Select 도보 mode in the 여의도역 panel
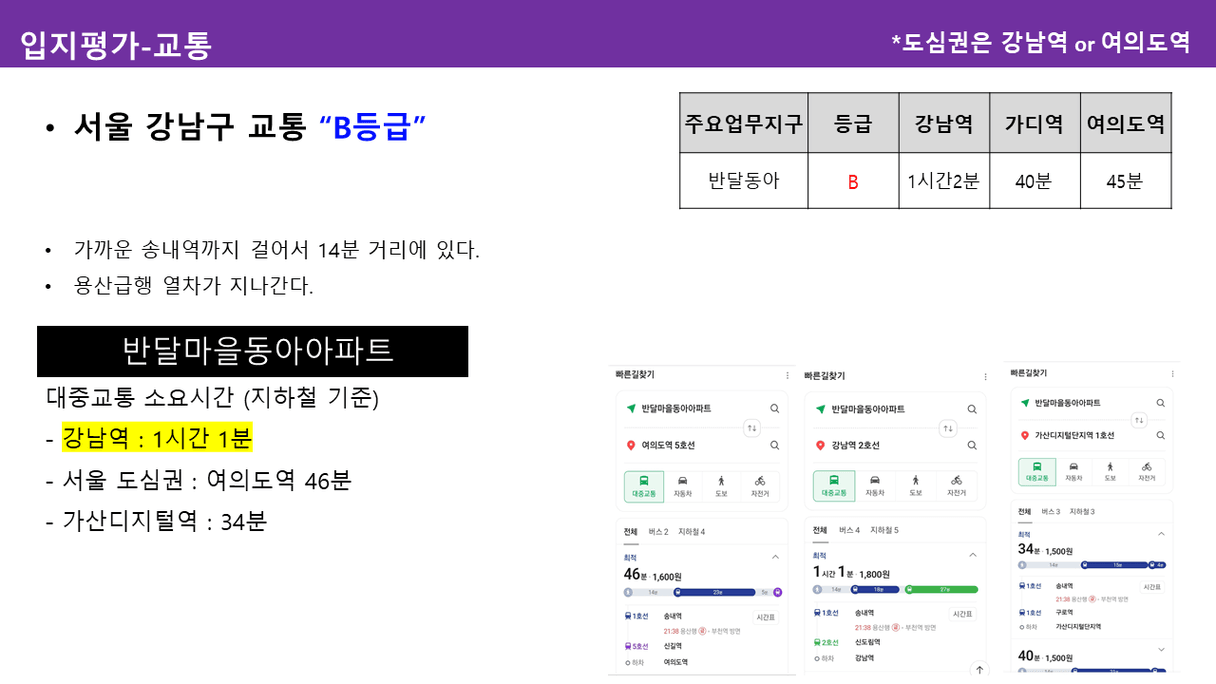 click(x=721, y=486)
